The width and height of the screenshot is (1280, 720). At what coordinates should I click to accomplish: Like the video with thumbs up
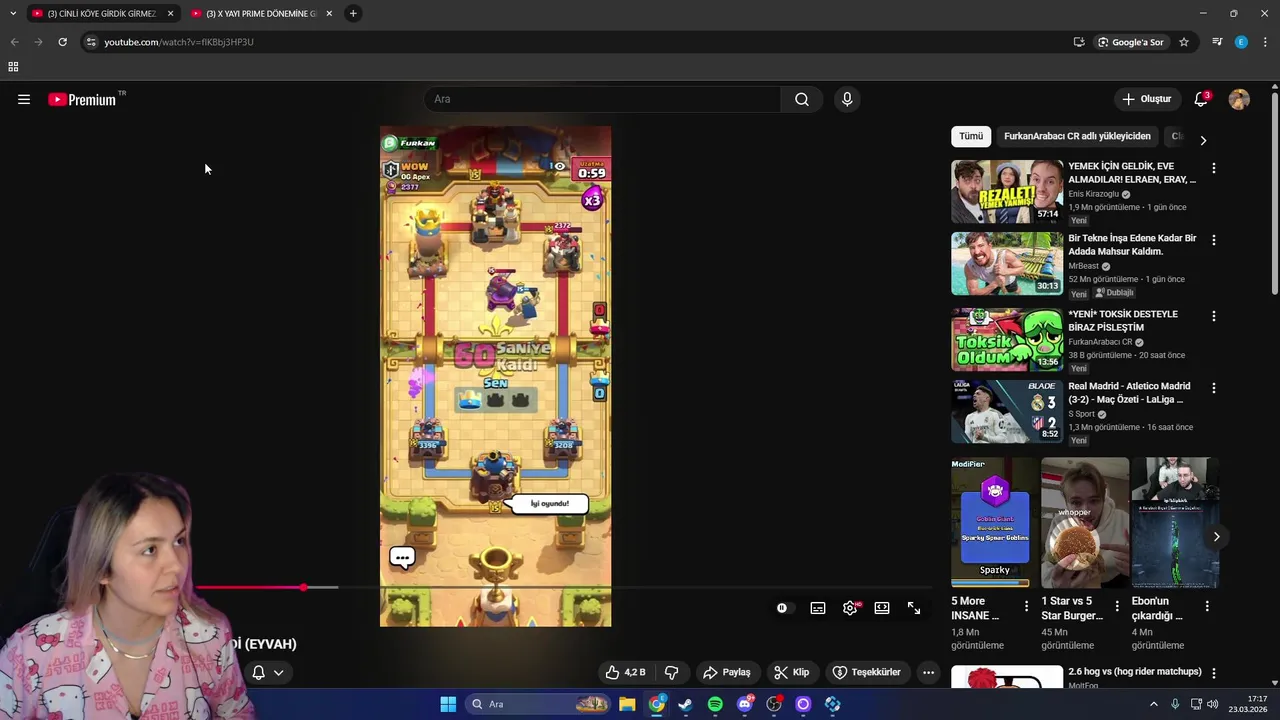[625, 672]
